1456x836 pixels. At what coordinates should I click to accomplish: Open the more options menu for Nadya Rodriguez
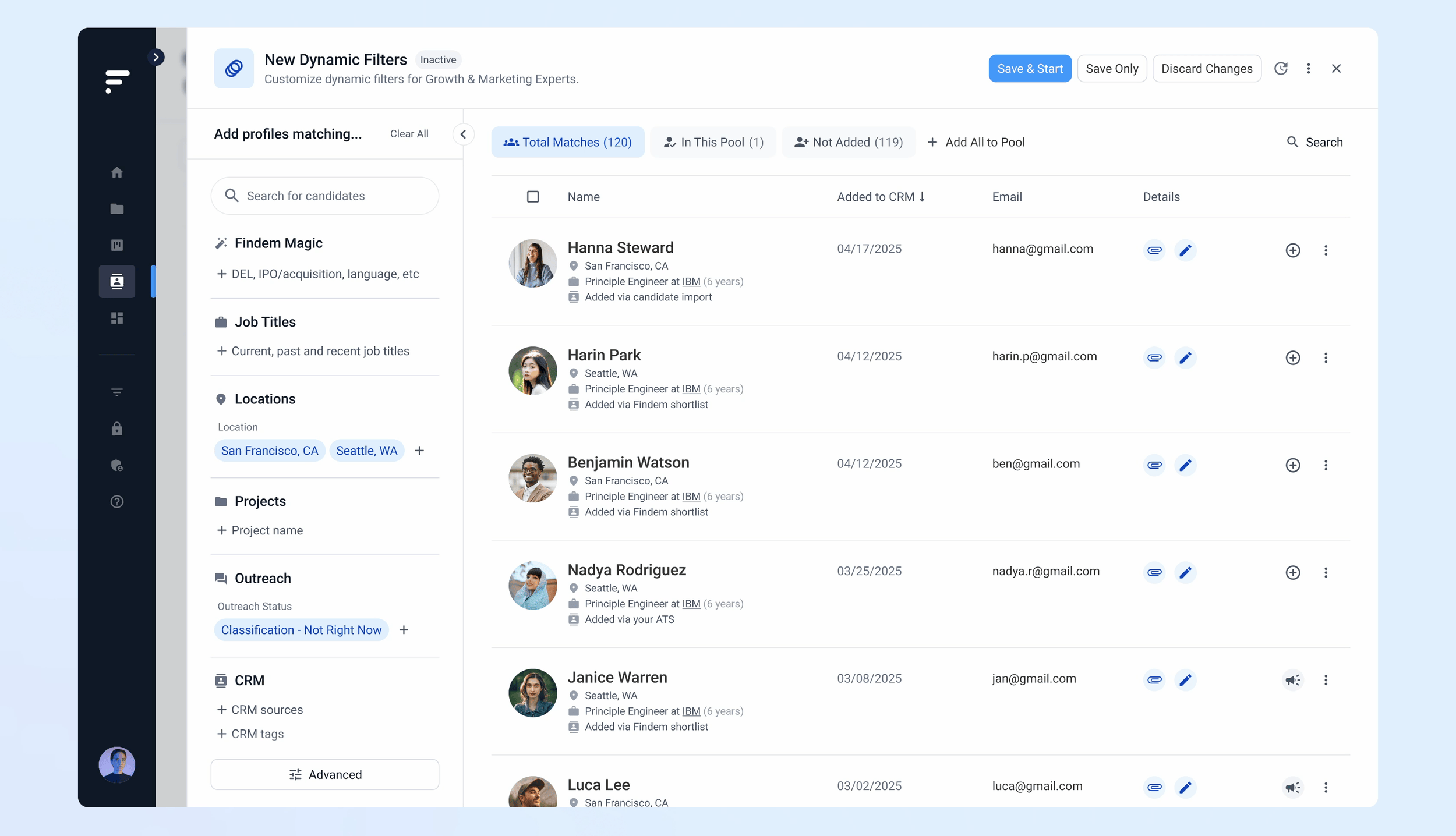1326,573
